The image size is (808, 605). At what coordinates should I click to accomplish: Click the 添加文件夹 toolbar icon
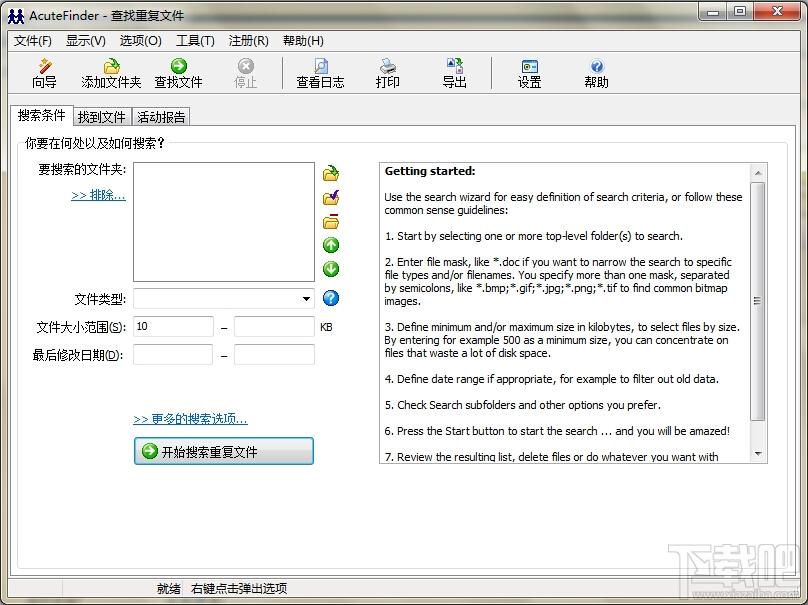111,73
